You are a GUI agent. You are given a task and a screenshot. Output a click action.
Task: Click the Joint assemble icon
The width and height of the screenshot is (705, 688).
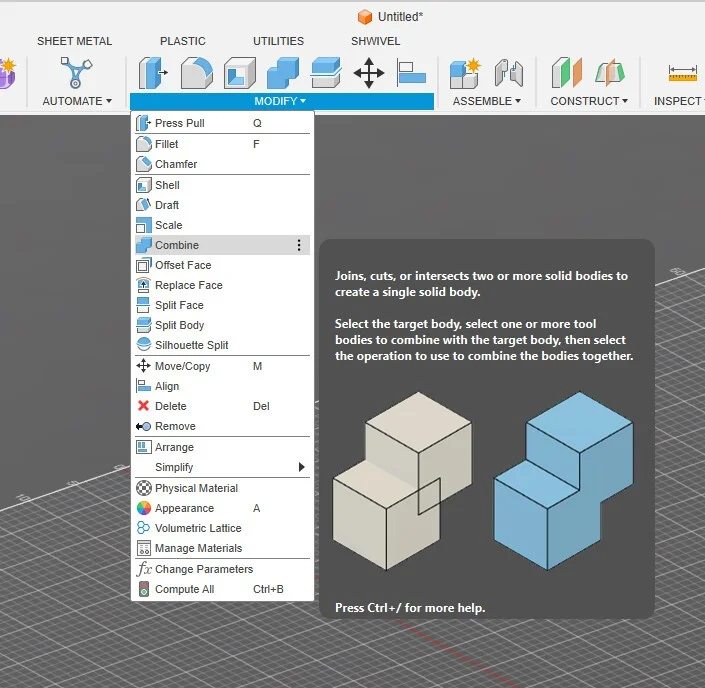tap(509, 72)
